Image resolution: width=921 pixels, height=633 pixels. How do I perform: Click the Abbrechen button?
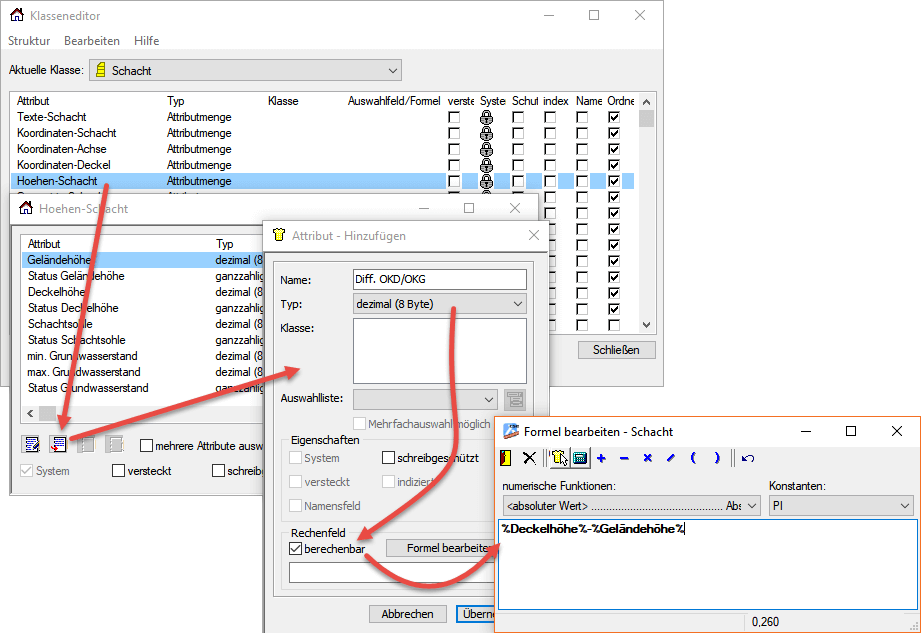click(407, 614)
